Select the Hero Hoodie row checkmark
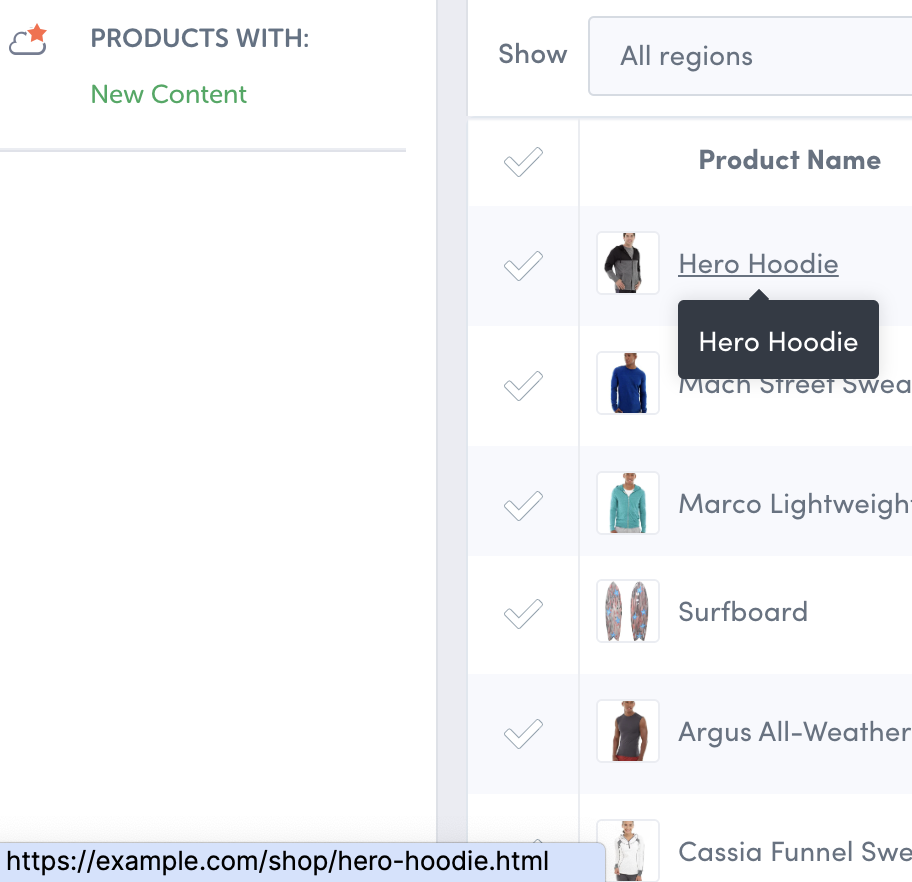The height and width of the screenshot is (882, 912). 523,265
